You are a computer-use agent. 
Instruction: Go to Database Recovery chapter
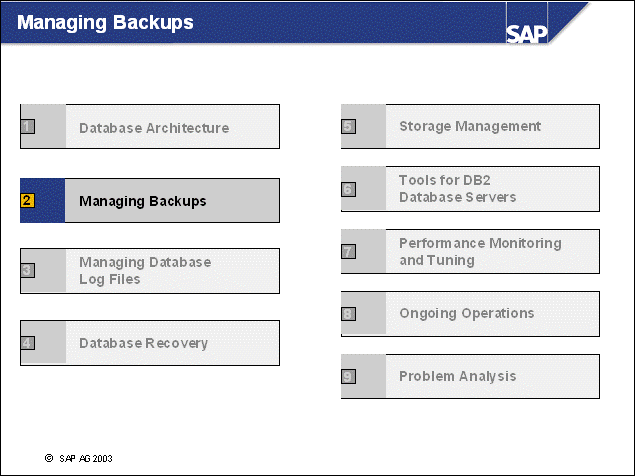[143, 343]
